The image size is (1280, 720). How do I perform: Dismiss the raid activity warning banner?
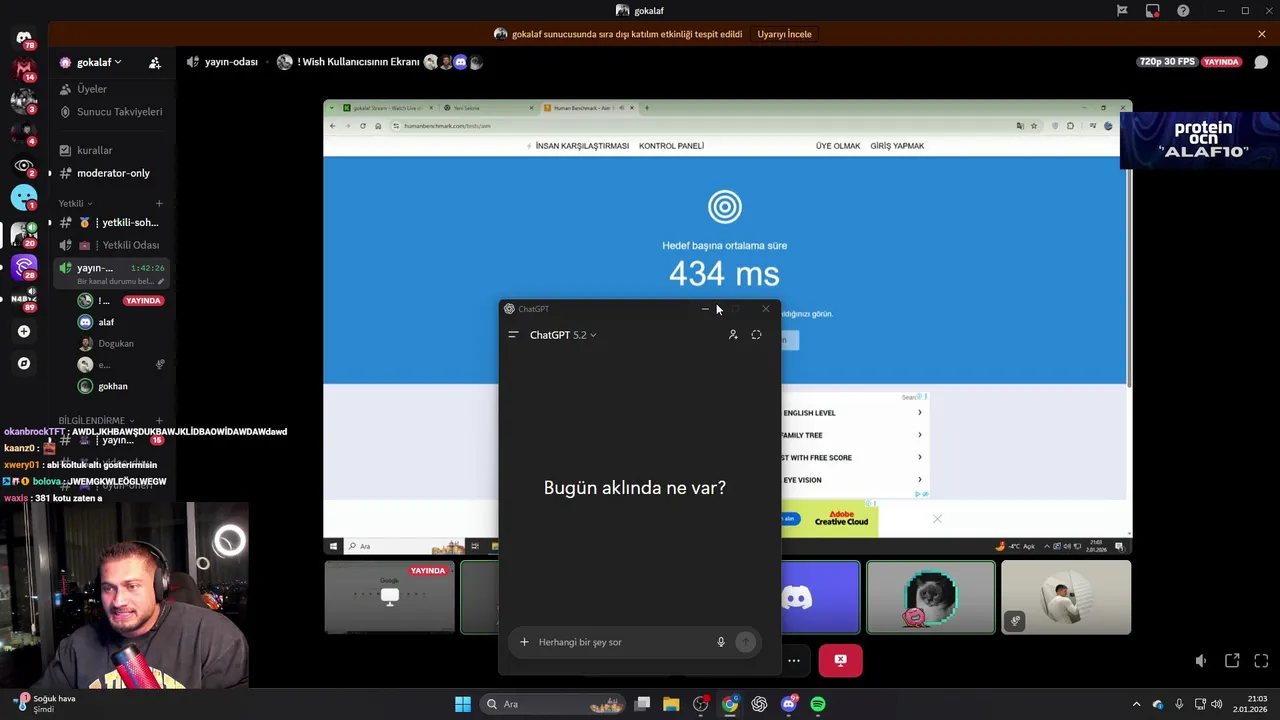[x=1262, y=34]
